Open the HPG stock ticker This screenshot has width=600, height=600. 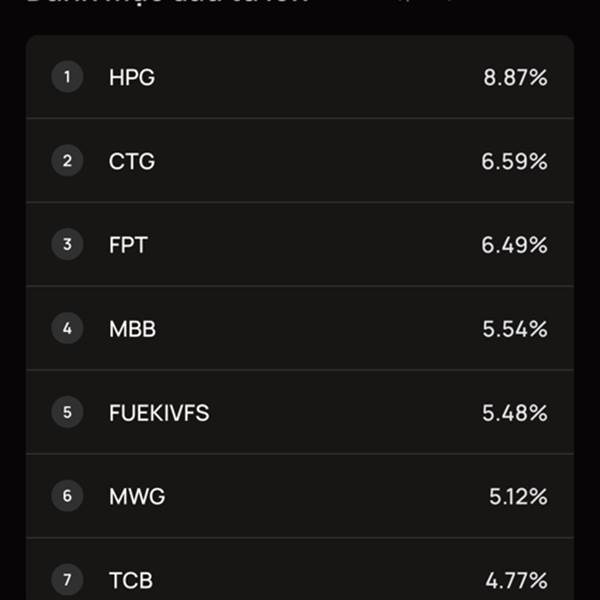coord(132,78)
